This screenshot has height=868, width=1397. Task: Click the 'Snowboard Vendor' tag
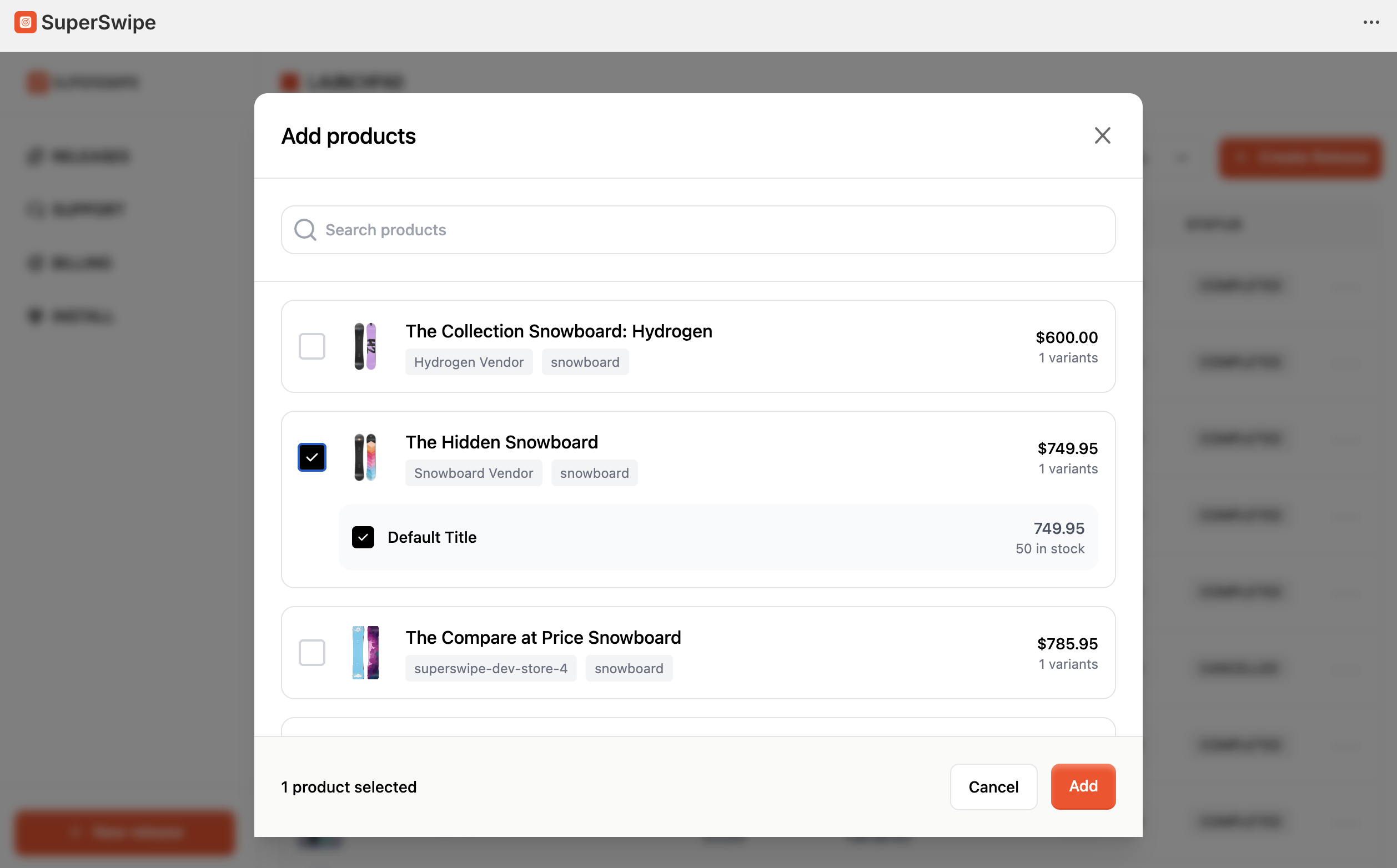473,473
